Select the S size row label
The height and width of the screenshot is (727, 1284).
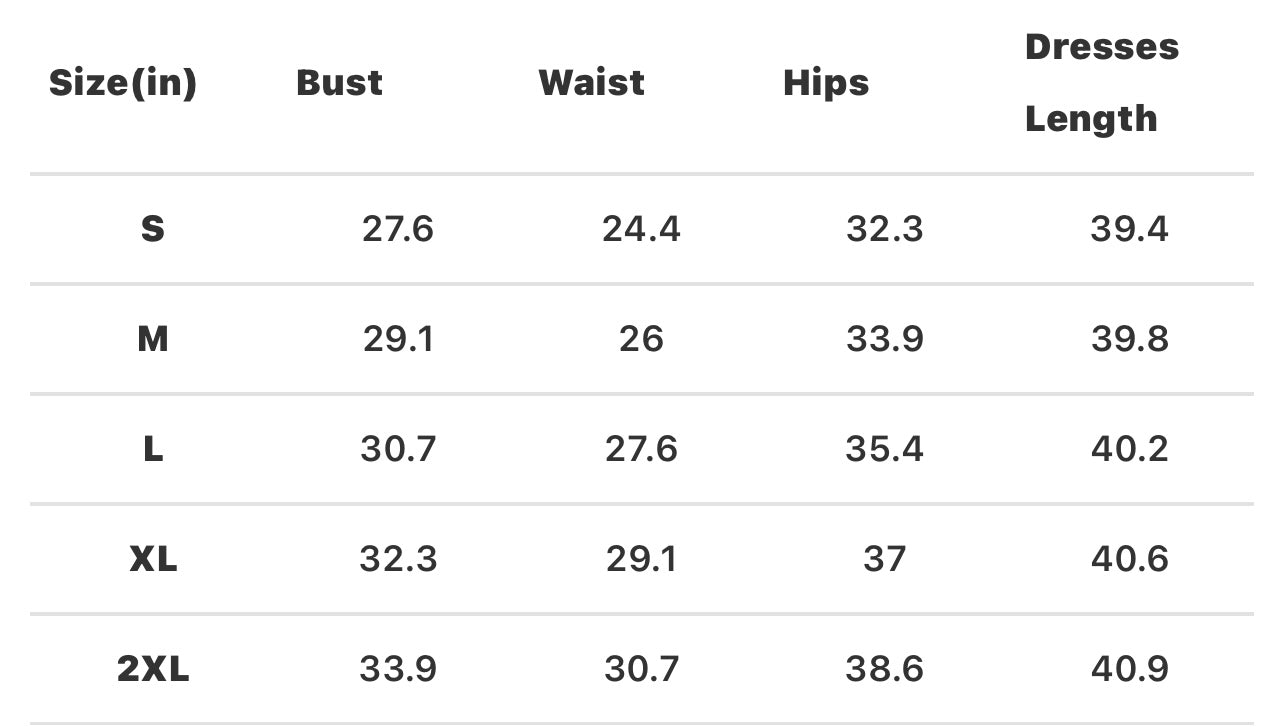[x=152, y=230]
